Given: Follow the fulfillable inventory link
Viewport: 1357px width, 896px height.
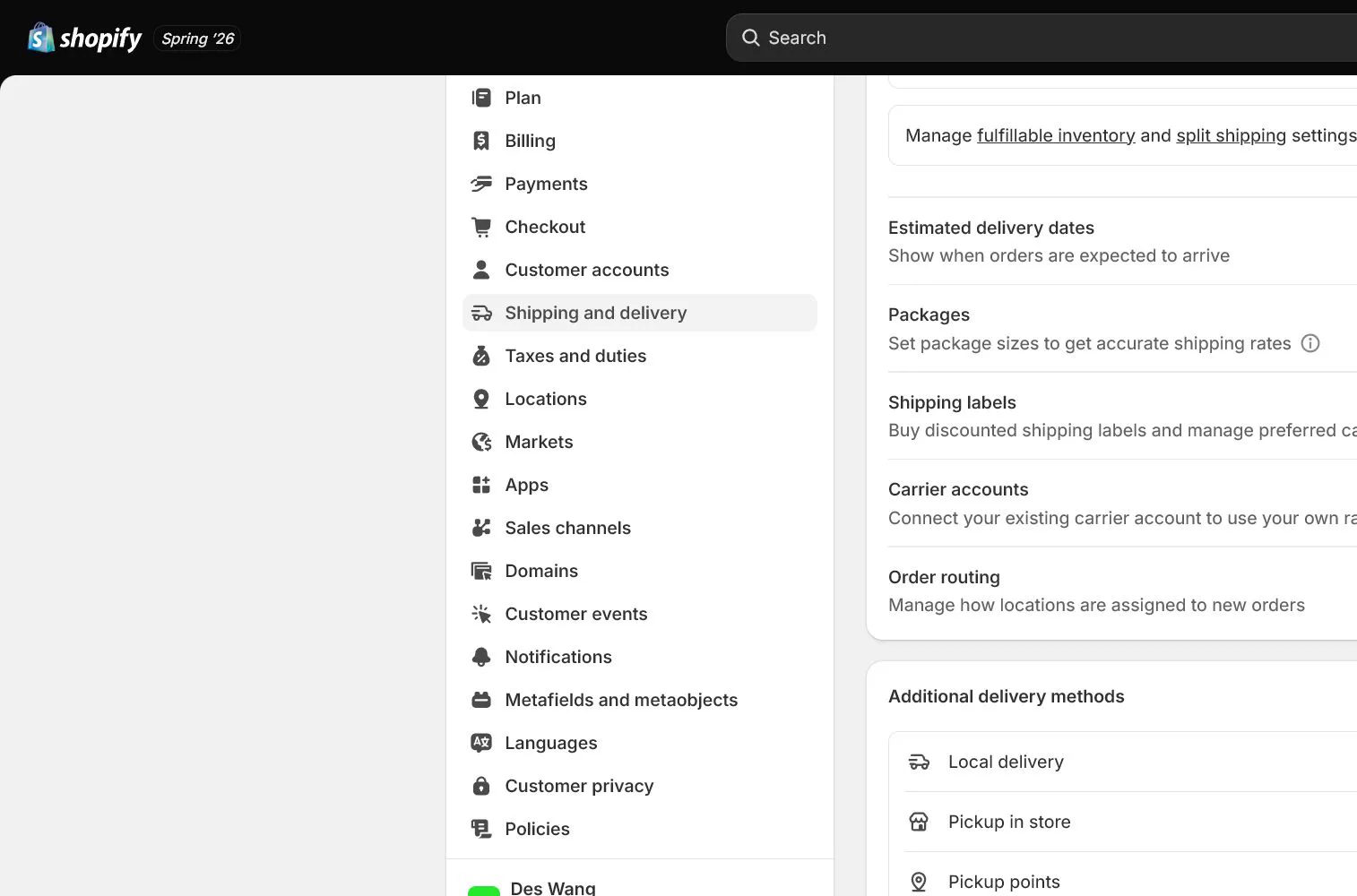Looking at the screenshot, I should tap(1056, 135).
